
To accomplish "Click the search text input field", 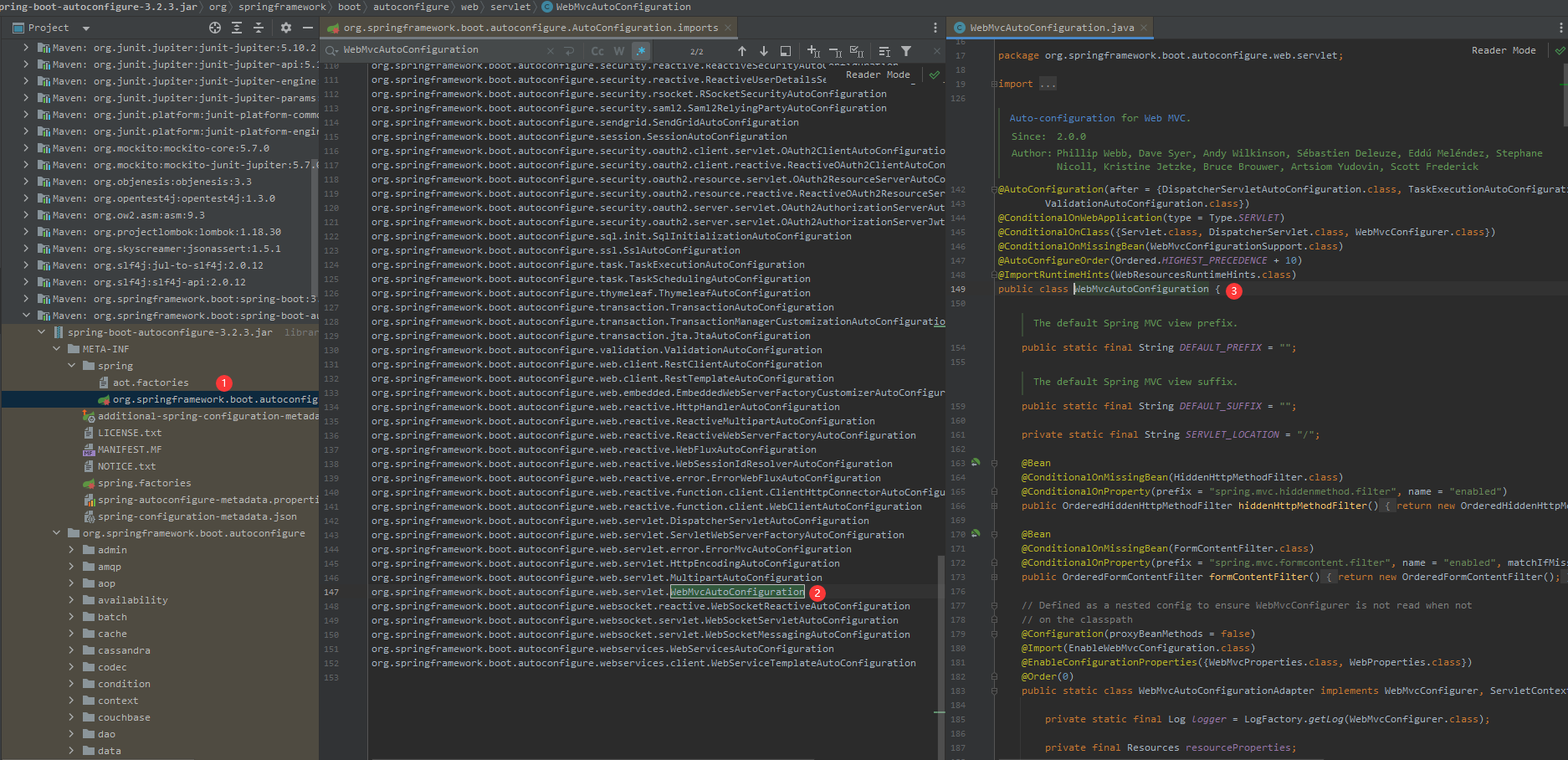I will 442,50.
